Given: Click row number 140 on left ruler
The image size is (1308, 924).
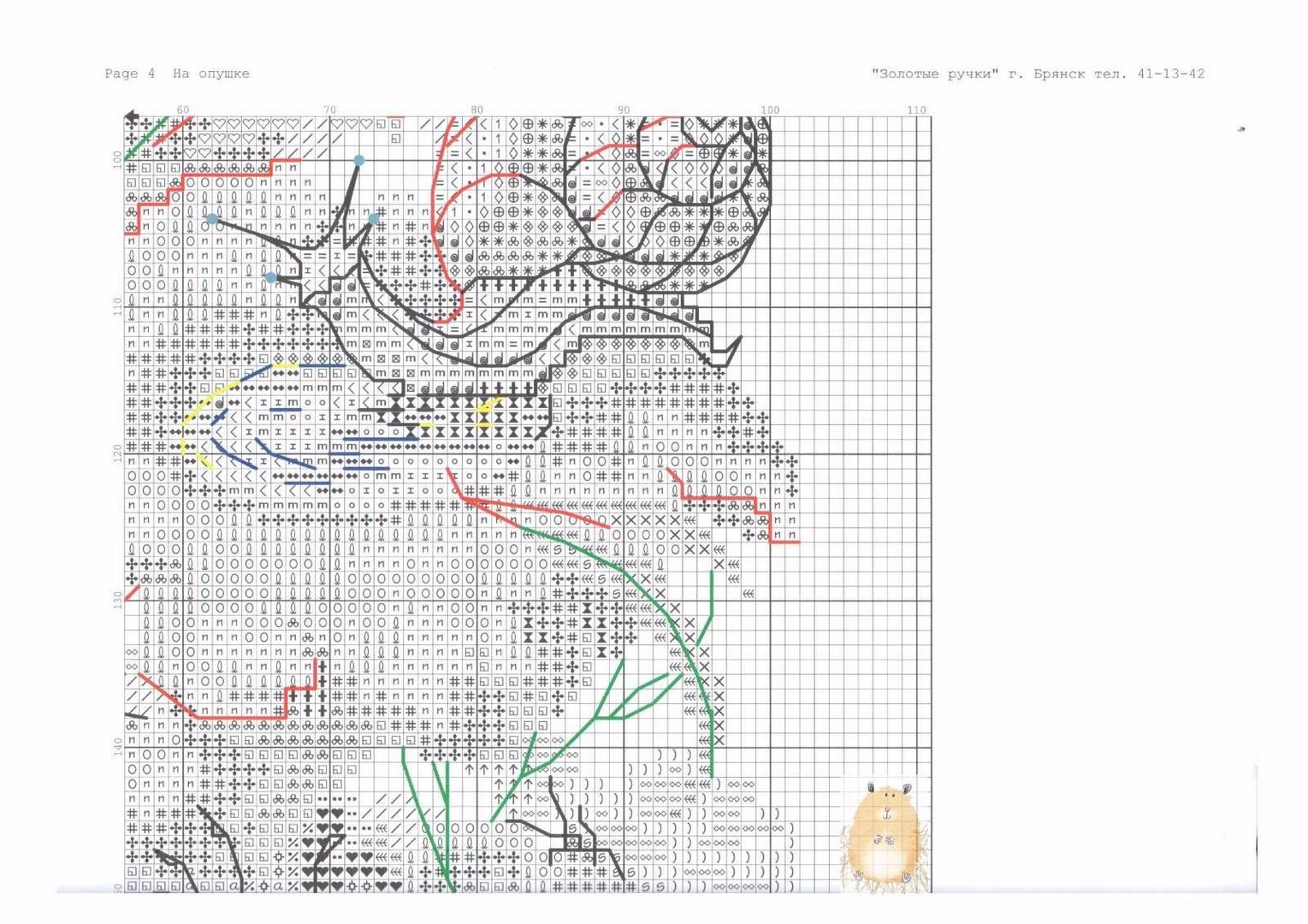Looking at the screenshot, I should (117, 747).
